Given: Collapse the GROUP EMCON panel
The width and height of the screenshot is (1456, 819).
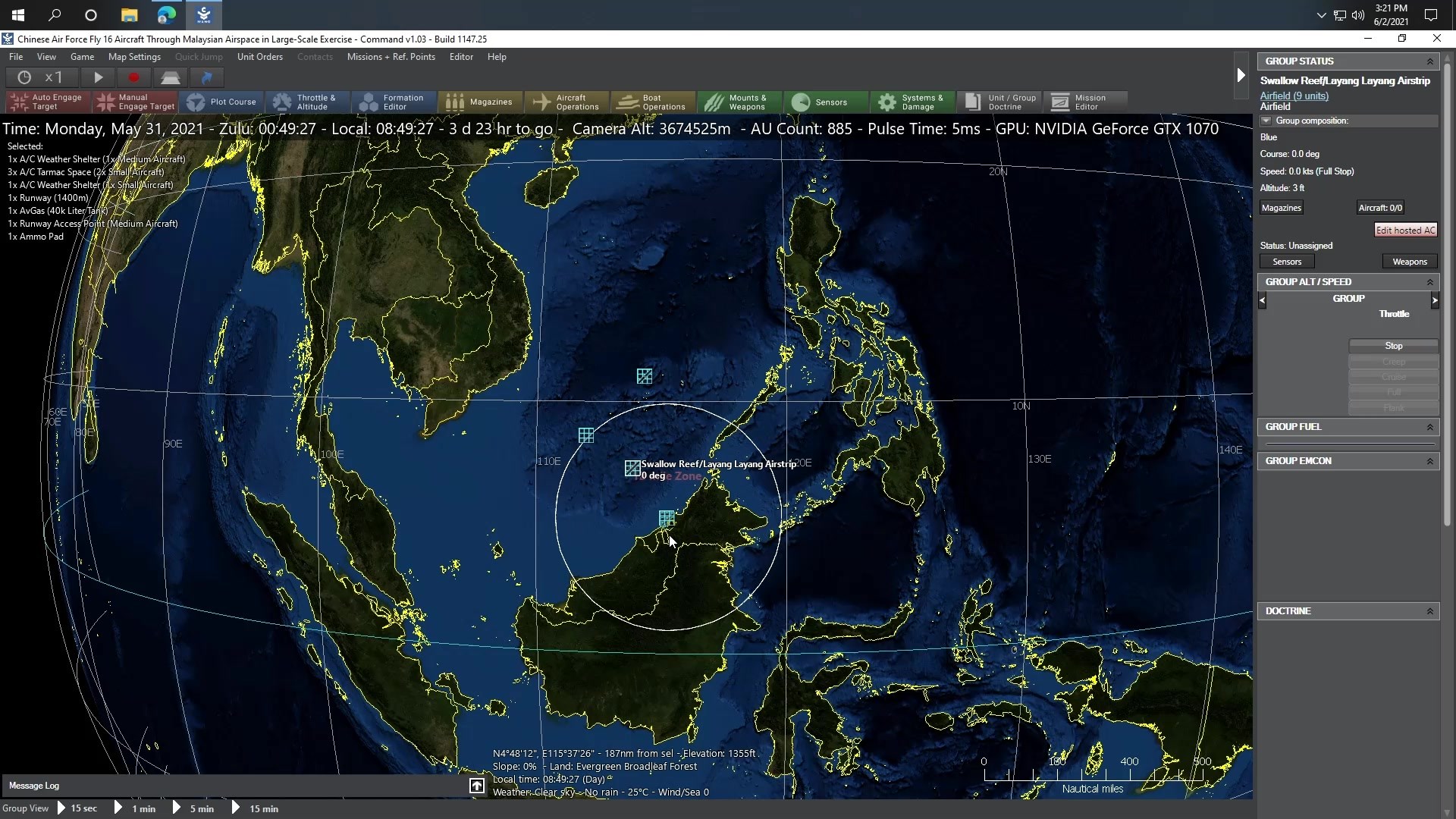Looking at the screenshot, I should click(x=1430, y=461).
